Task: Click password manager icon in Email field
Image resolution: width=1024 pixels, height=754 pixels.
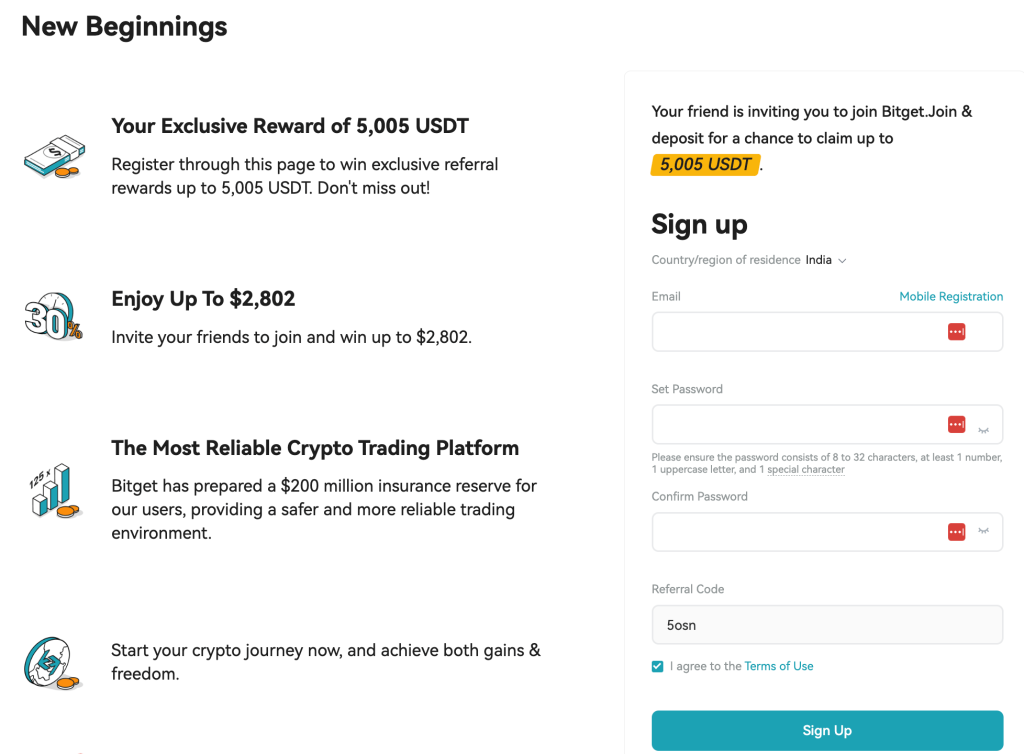Action: click(x=956, y=332)
